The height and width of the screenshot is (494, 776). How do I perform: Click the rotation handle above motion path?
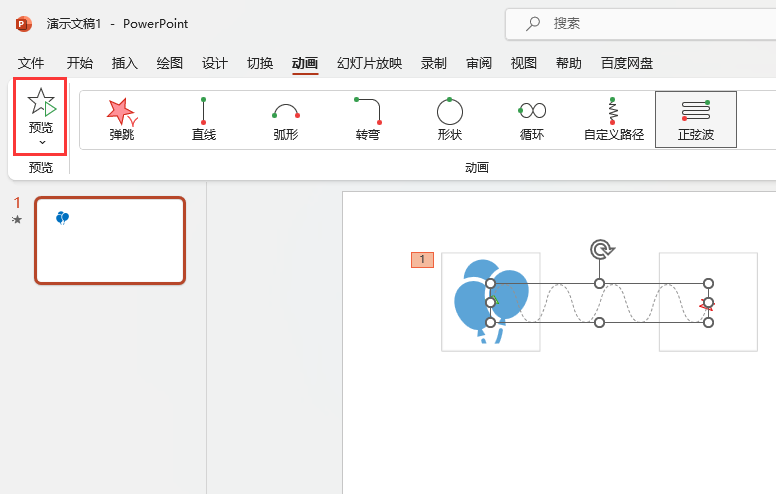tap(601, 249)
